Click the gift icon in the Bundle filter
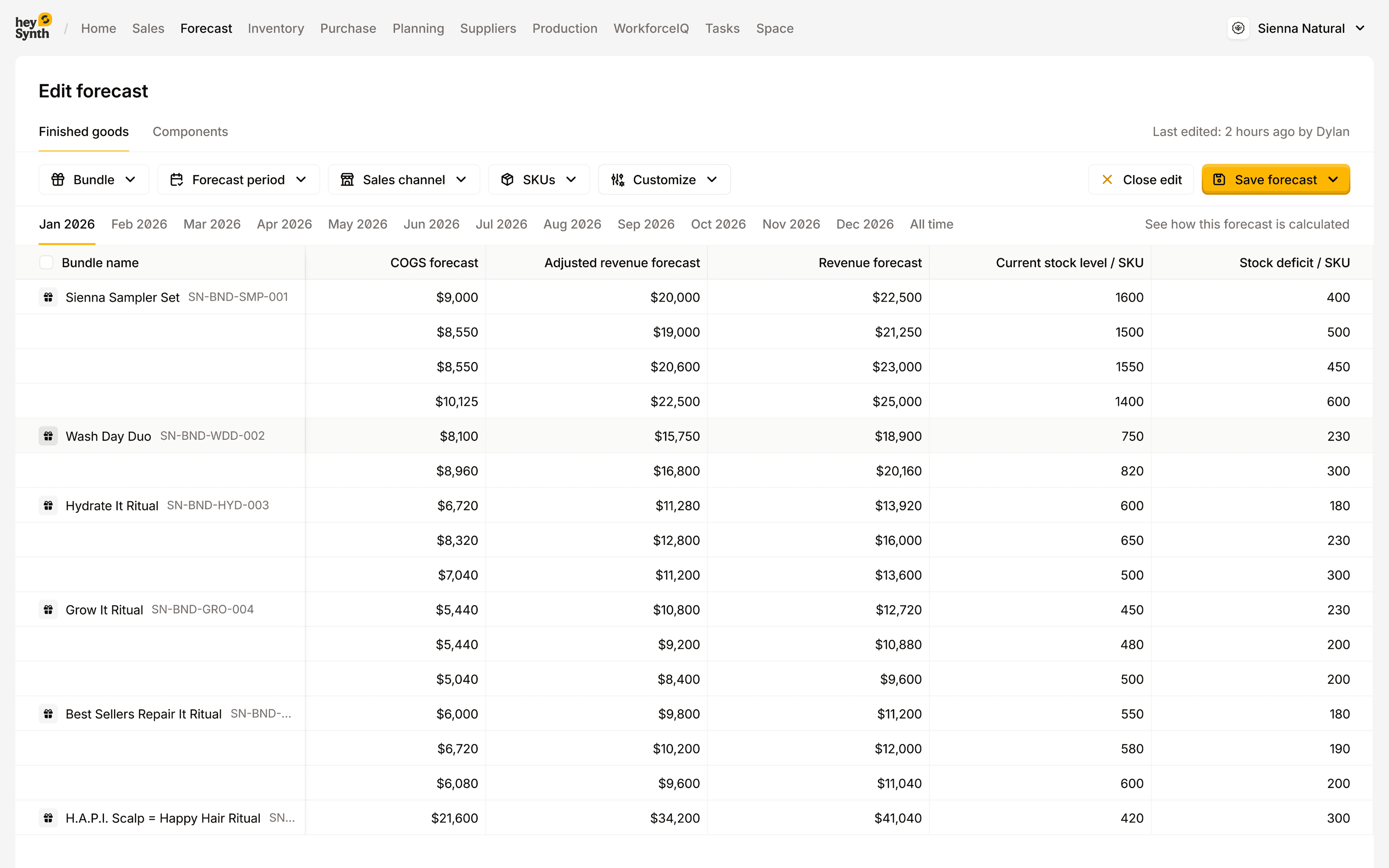Screen dimensions: 1389x868 (x=58, y=179)
